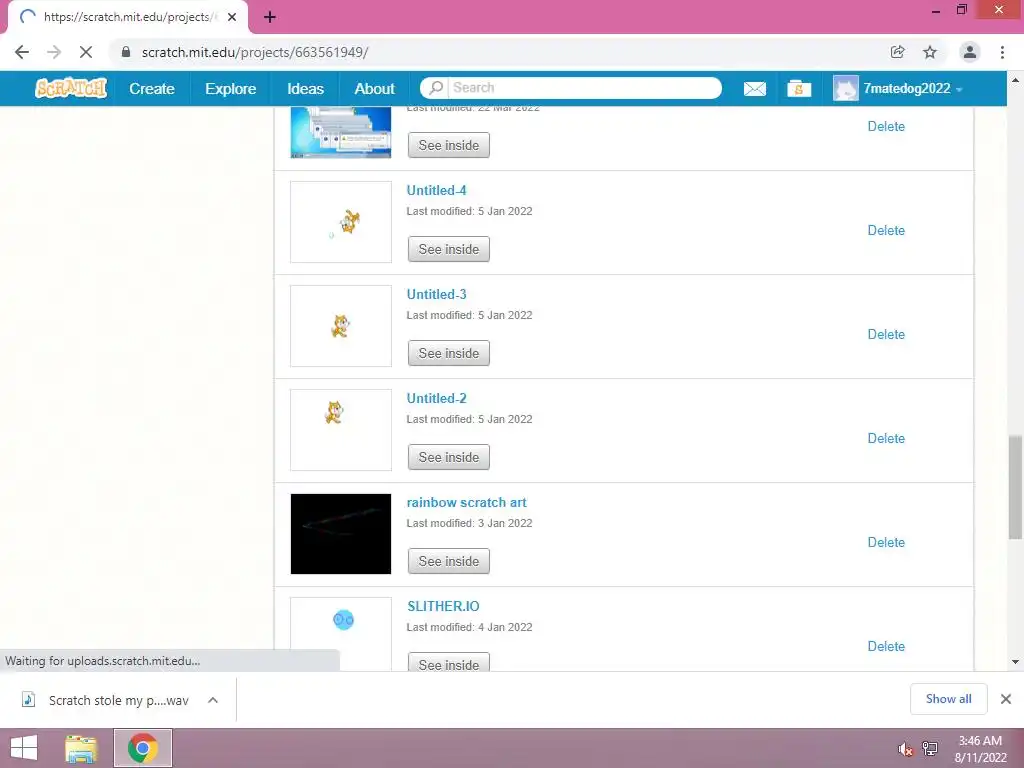1024x768 pixels.
Task: Open the My Stuff folder icon
Action: pos(799,88)
